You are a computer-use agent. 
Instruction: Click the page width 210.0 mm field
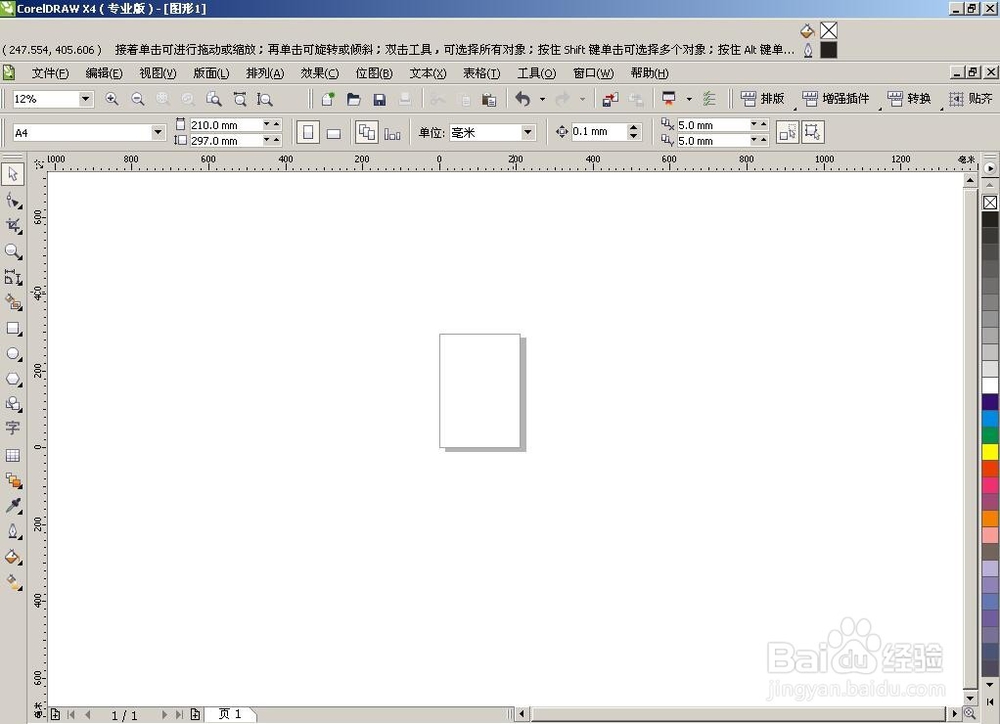pyautogui.click(x=226, y=124)
